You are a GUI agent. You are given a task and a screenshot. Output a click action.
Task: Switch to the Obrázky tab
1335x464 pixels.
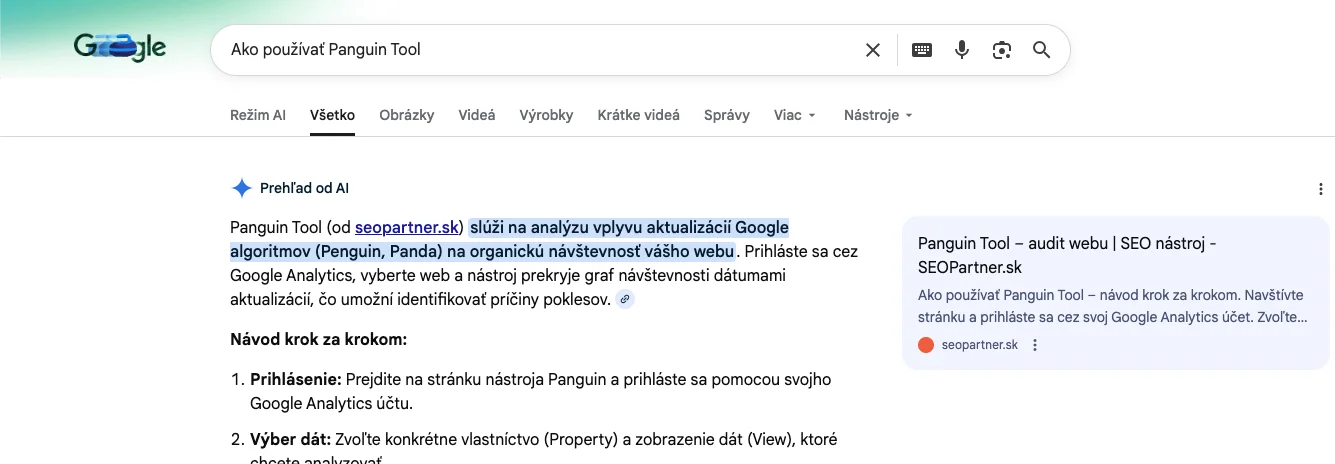click(407, 115)
